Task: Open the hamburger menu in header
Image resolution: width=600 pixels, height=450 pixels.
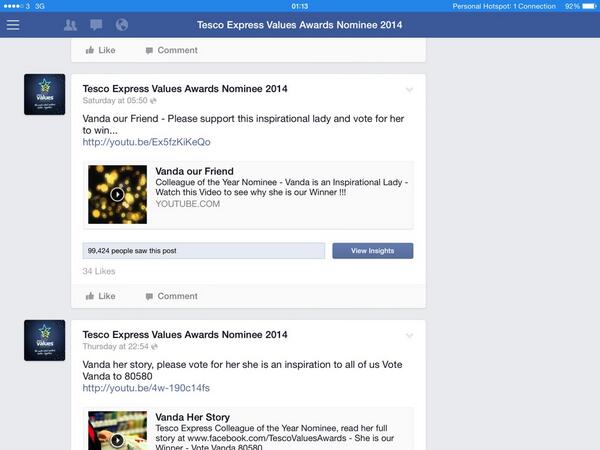Action: pyautogui.click(x=13, y=25)
